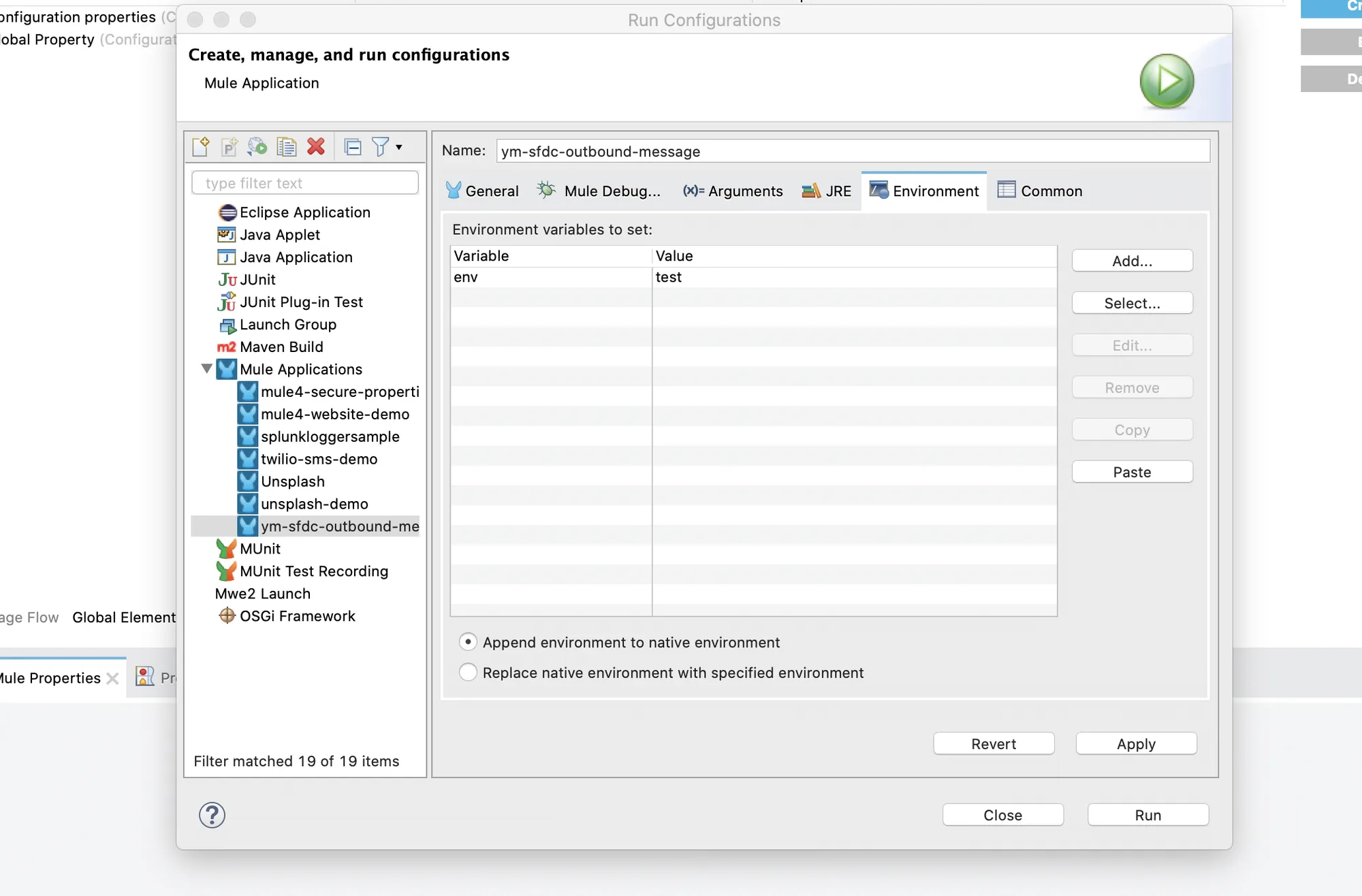Select the env variable cell

[x=551, y=277]
